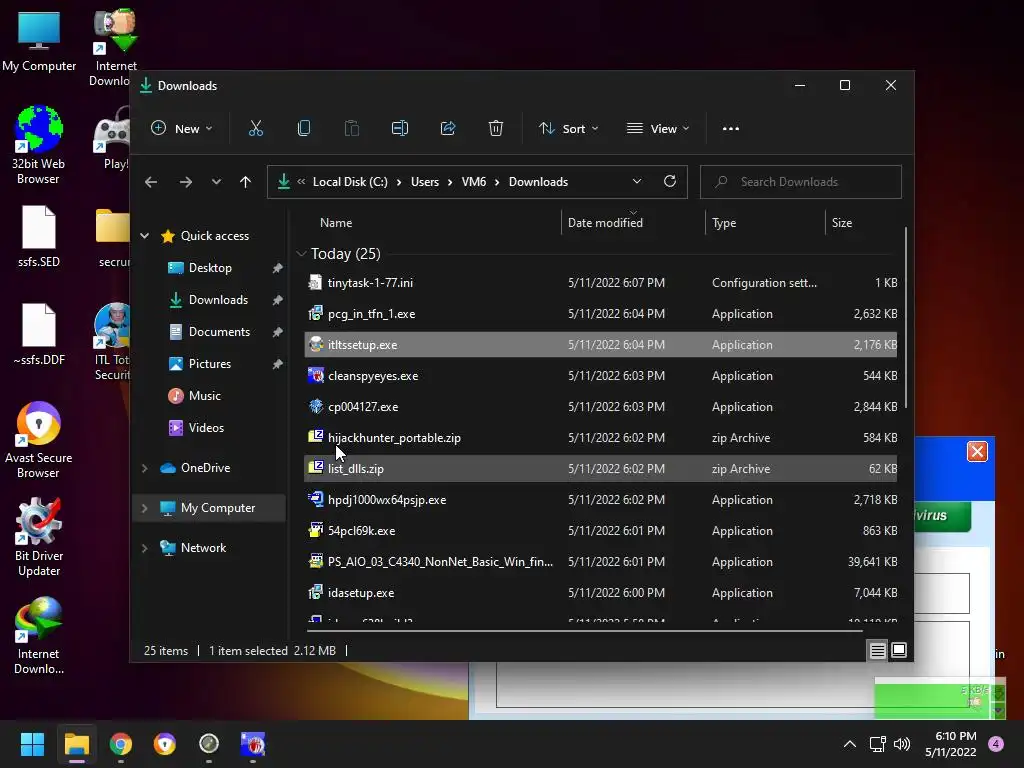Select hpdj1000wx64psjp.exe file
The width and height of the screenshot is (1024, 768).
[601, 500]
